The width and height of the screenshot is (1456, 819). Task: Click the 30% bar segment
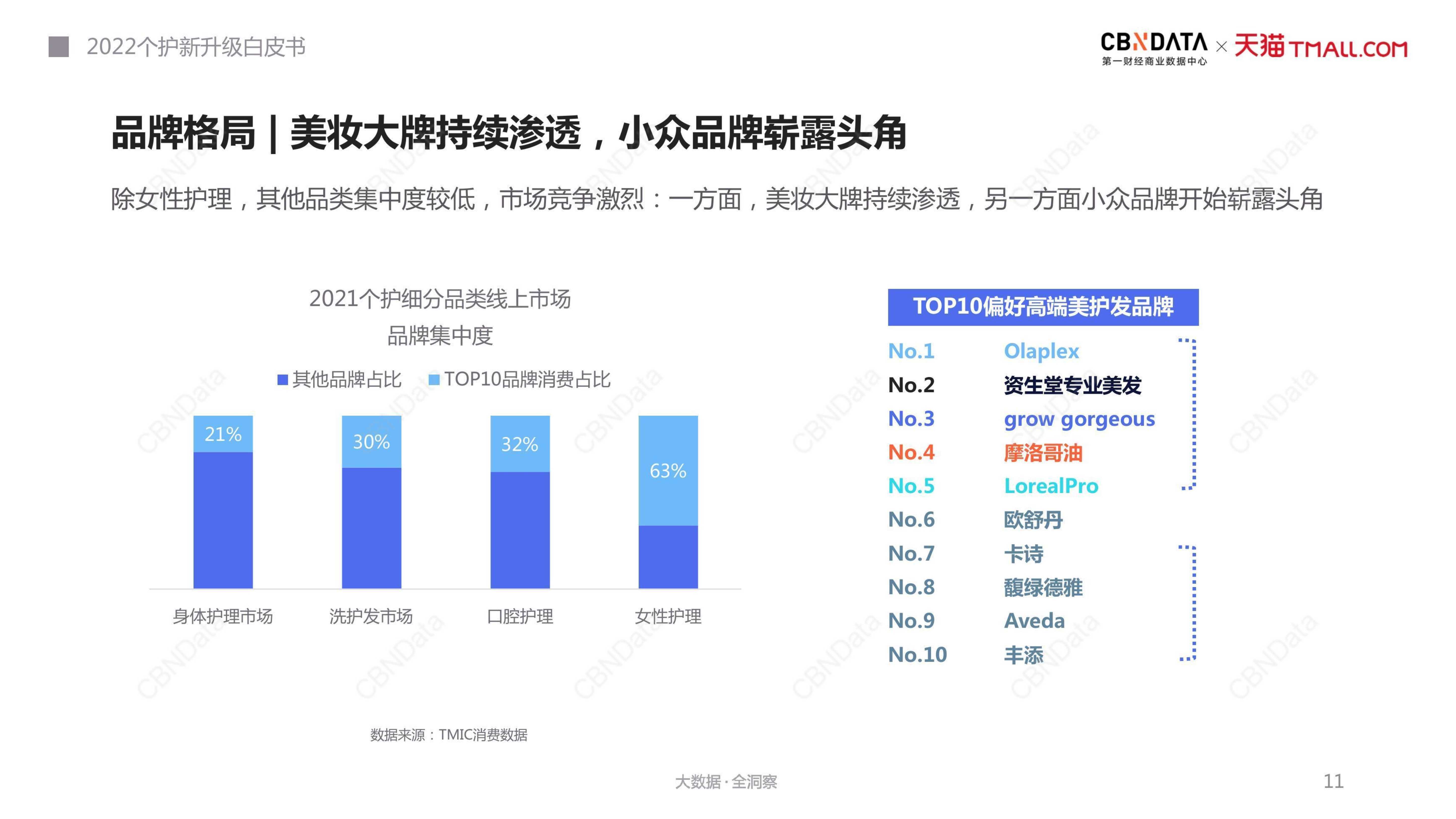[371, 442]
